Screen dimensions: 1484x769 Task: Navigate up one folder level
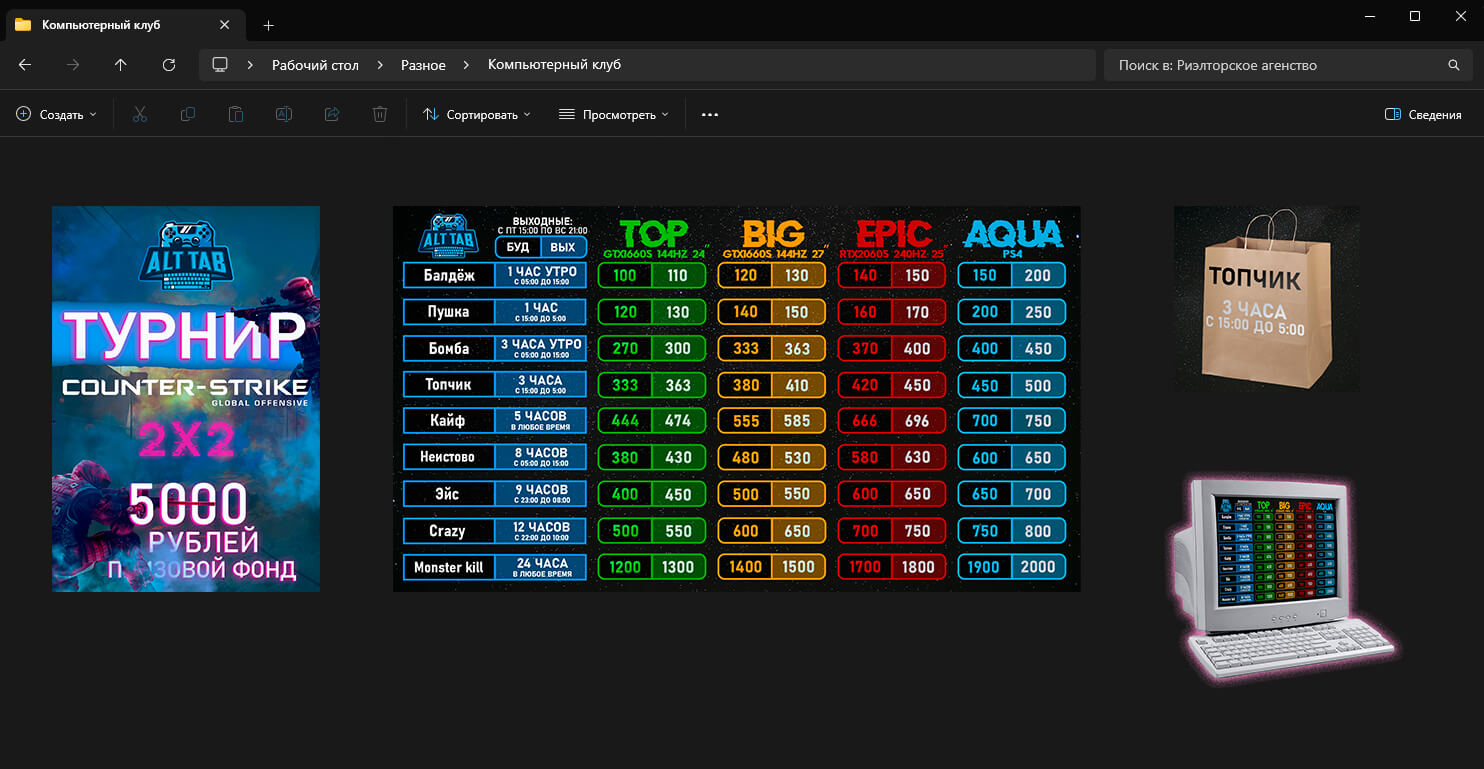[x=121, y=65]
